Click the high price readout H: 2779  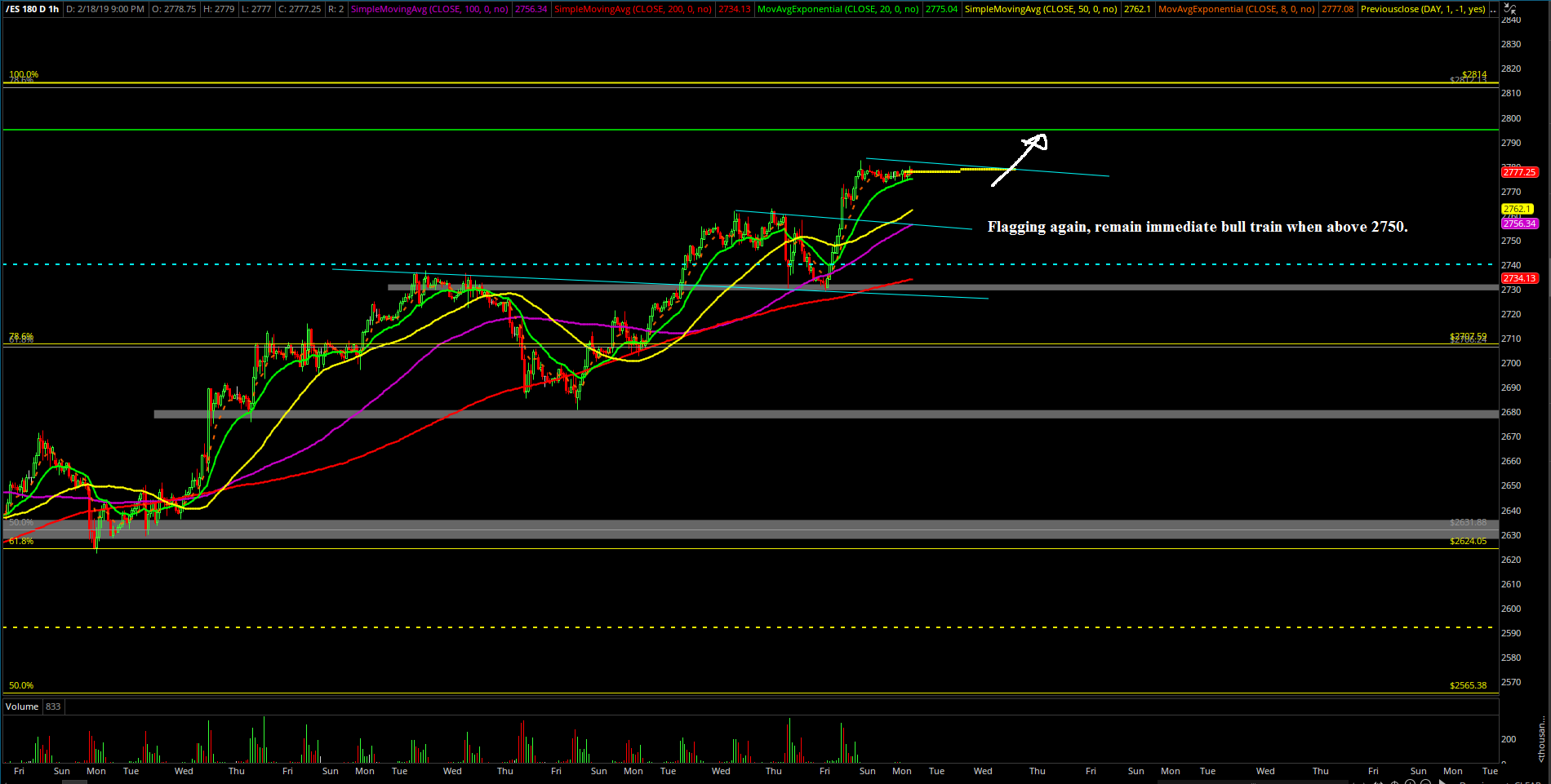[x=219, y=9]
